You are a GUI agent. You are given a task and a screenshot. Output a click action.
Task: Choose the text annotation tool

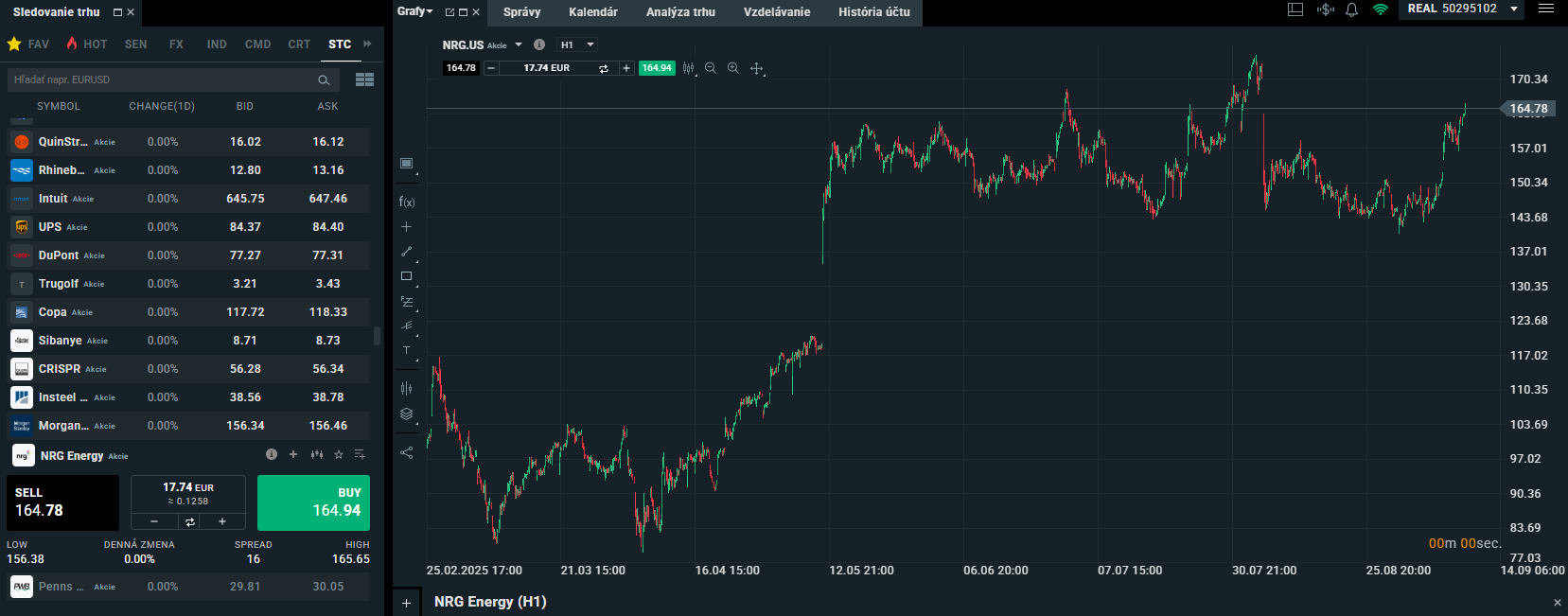(407, 350)
